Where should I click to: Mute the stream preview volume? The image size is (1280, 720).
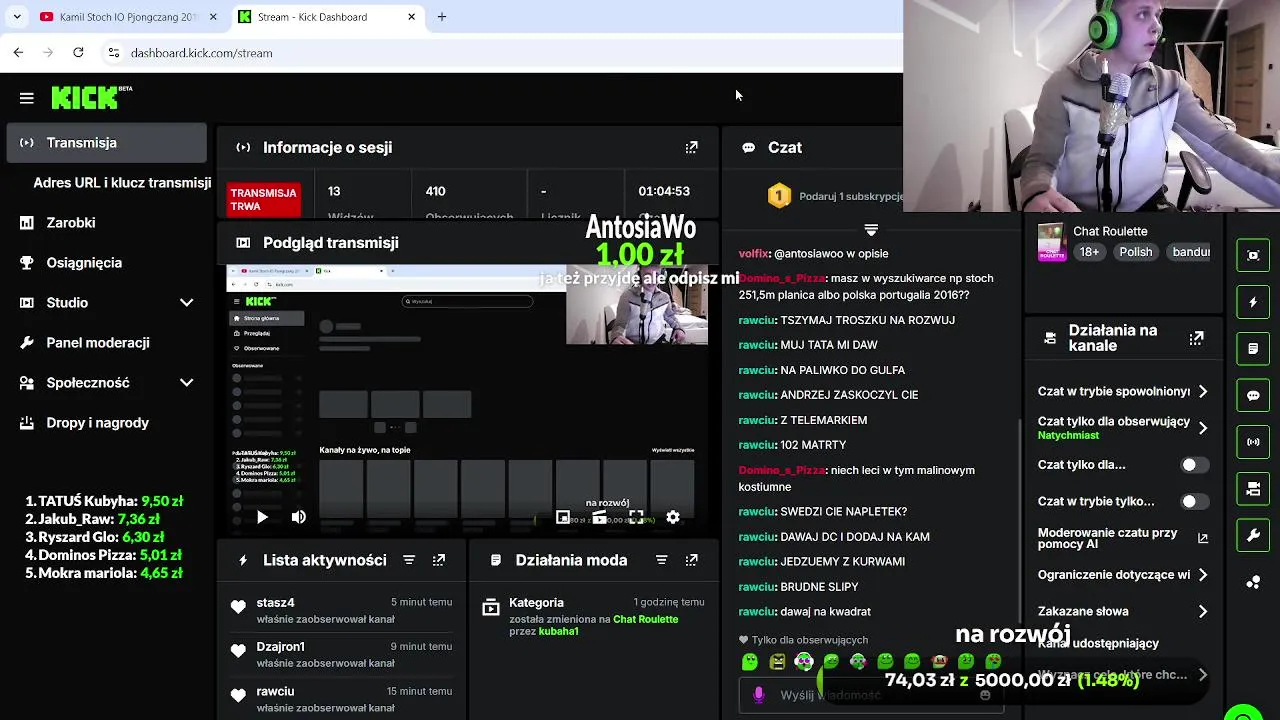click(298, 517)
